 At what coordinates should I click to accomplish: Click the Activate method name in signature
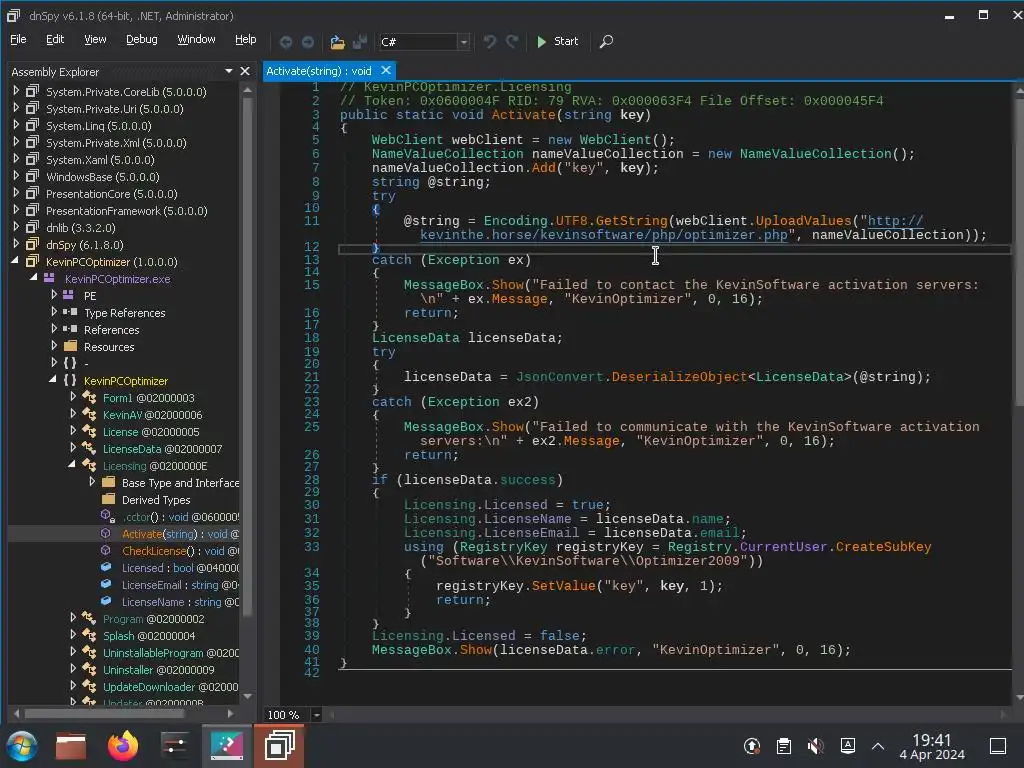(524, 115)
